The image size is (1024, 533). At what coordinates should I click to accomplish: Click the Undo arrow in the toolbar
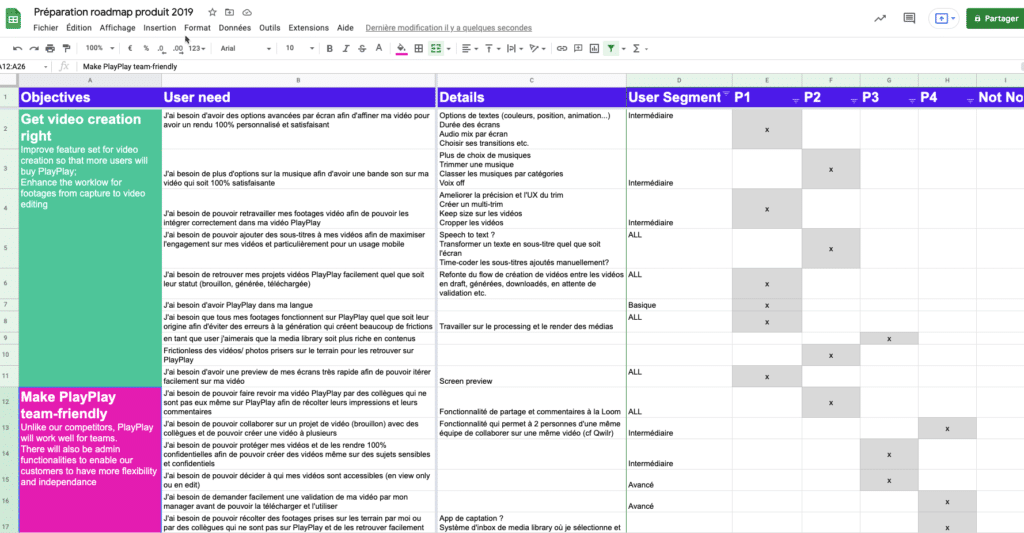tap(18, 48)
